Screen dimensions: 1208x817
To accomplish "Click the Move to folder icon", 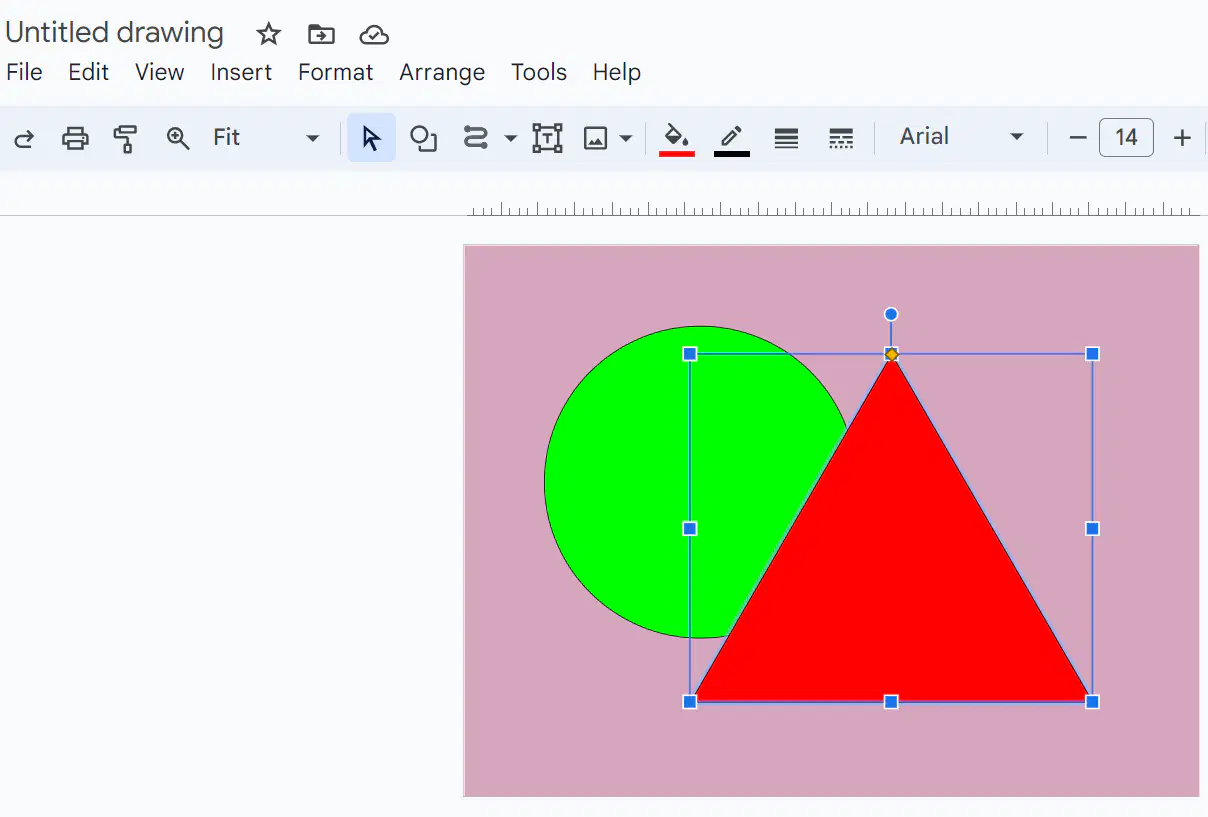I will (321, 35).
